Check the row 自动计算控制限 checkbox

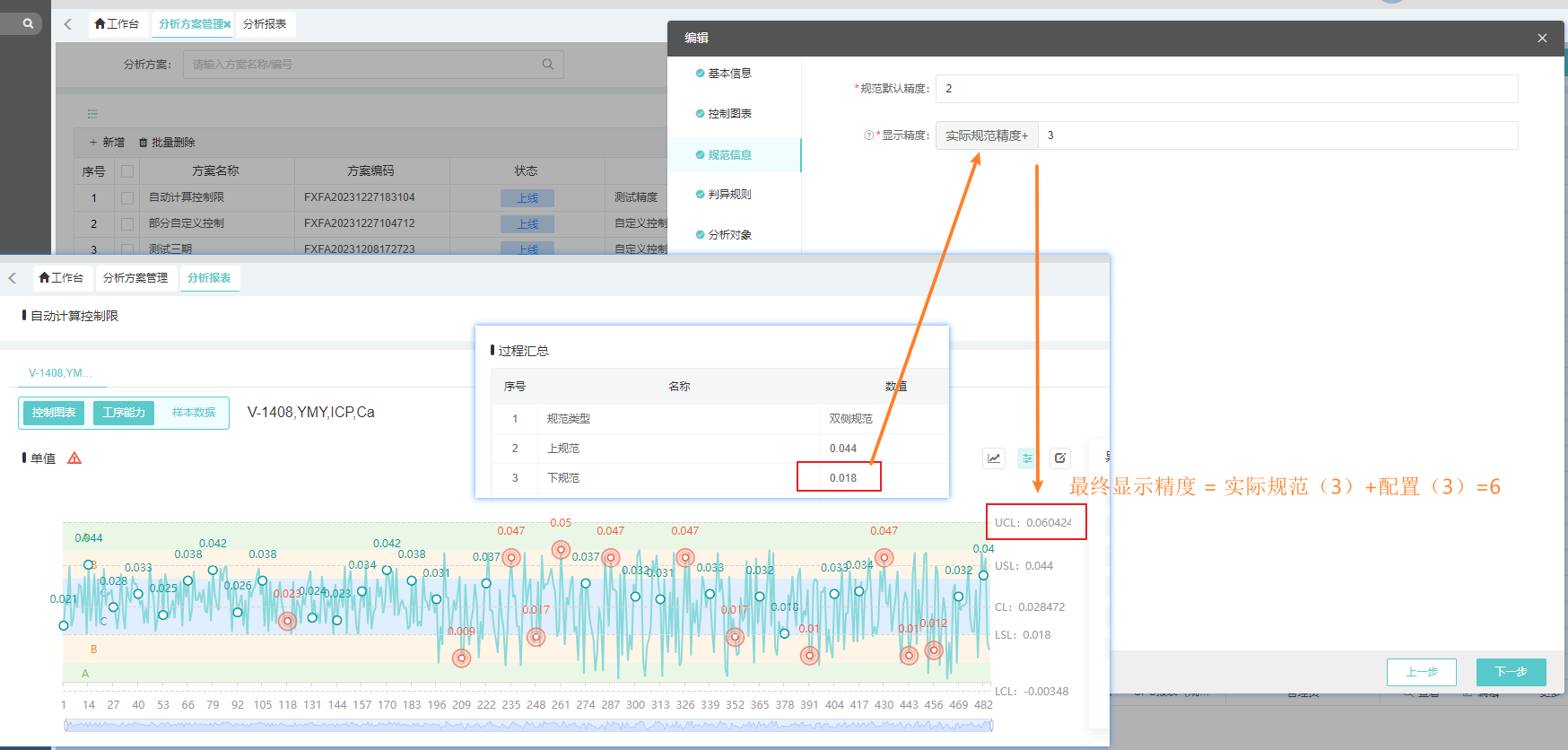(x=127, y=197)
